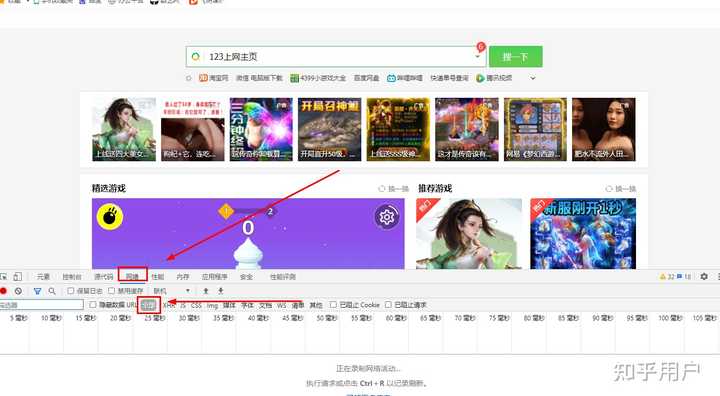The image size is (720, 396).
Task: Open DevTools settings gear icon
Action: [704, 277]
